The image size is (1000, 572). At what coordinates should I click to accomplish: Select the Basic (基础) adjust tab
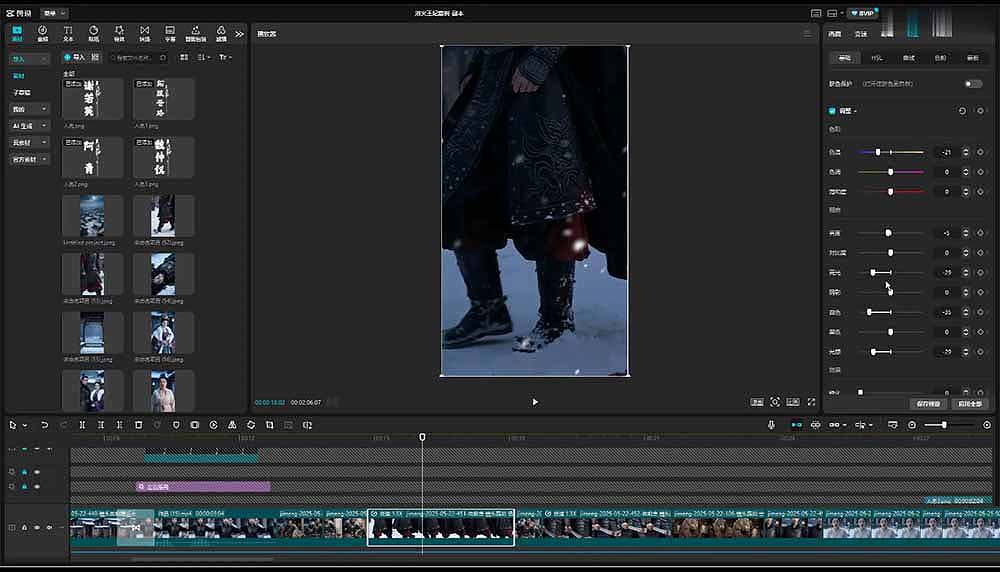pyautogui.click(x=845, y=58)
